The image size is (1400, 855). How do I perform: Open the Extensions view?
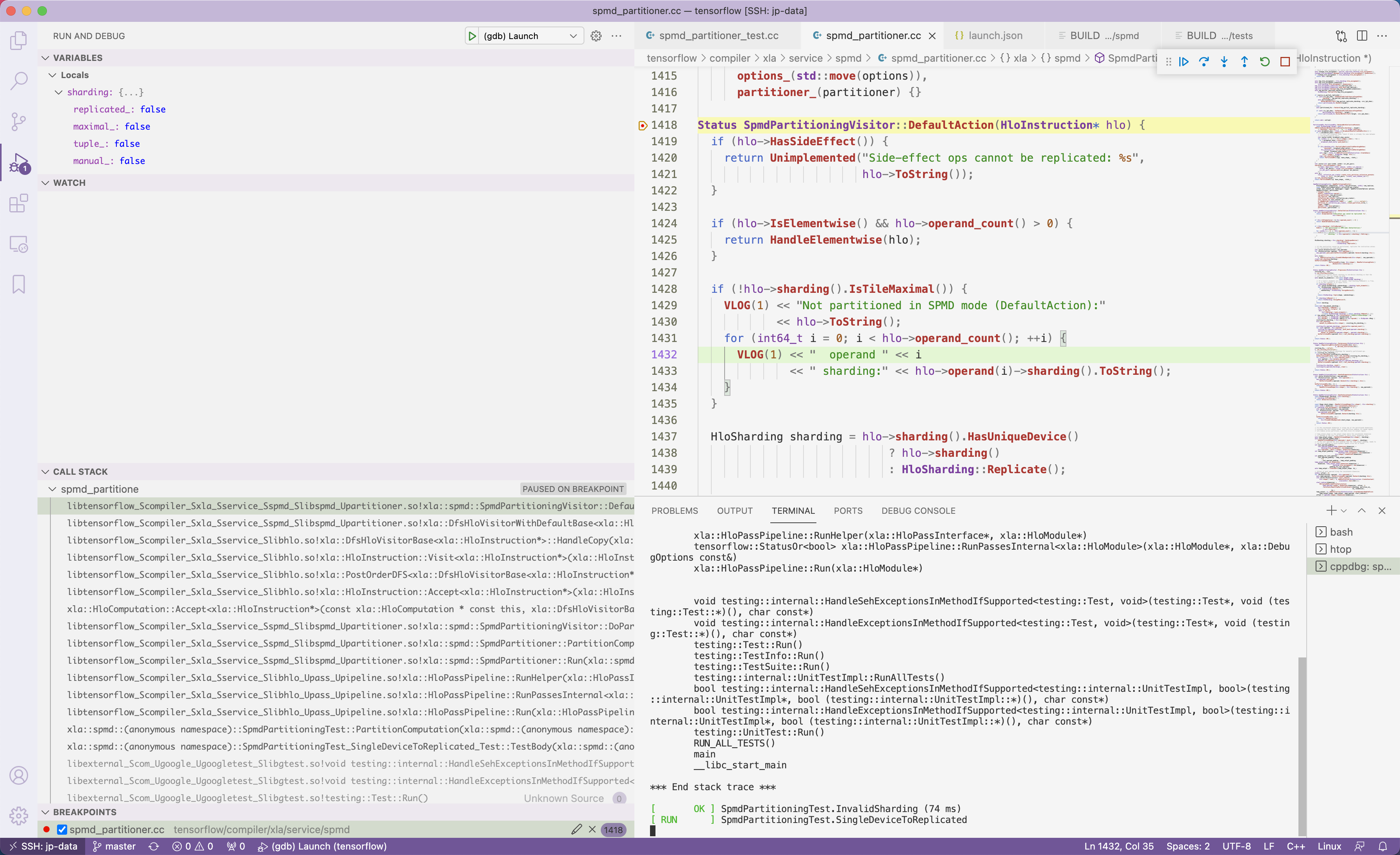[x=19, y=203]
